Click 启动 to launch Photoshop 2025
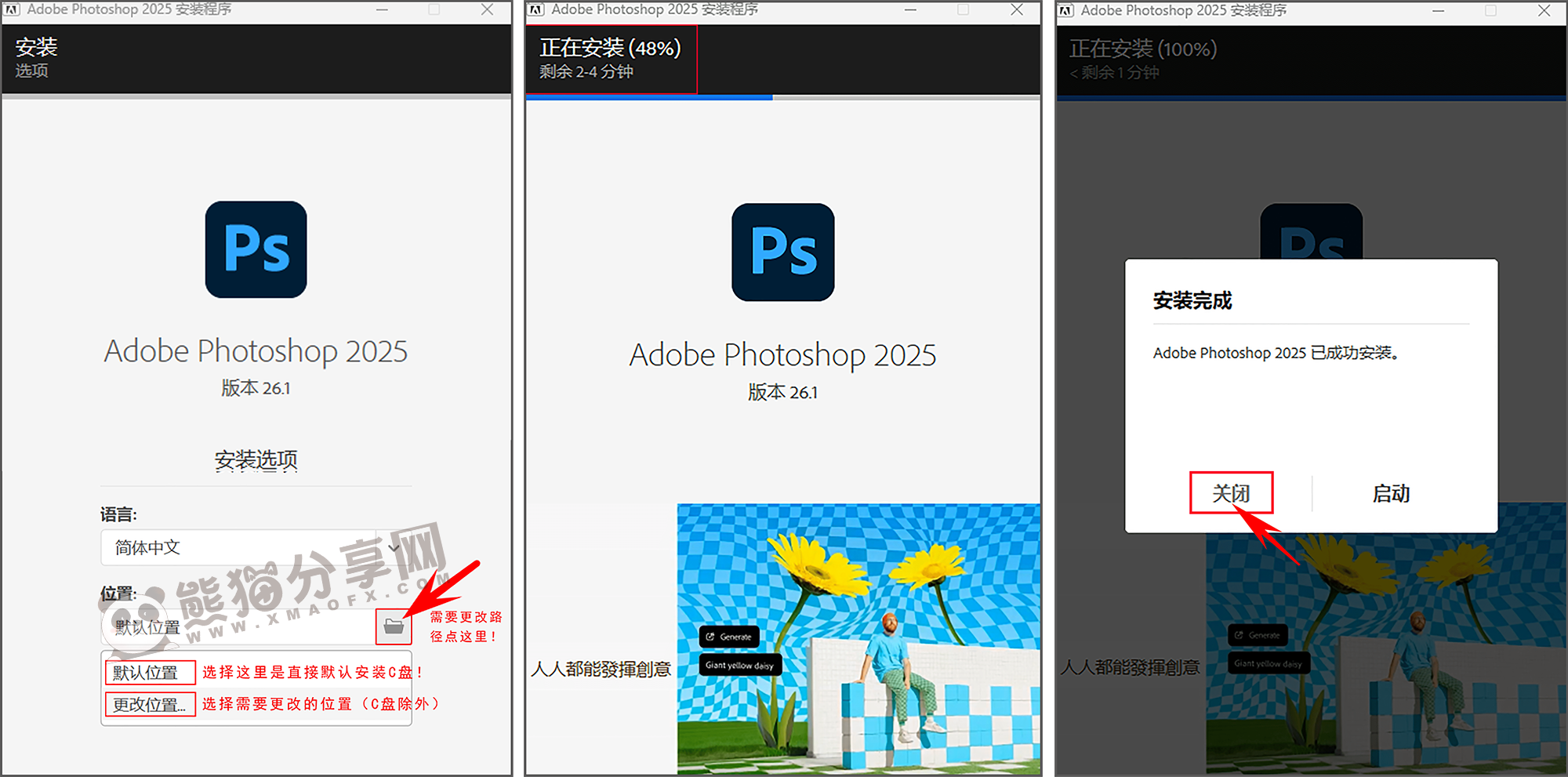Screen dimensions: 1568x777 [1390, 494]
